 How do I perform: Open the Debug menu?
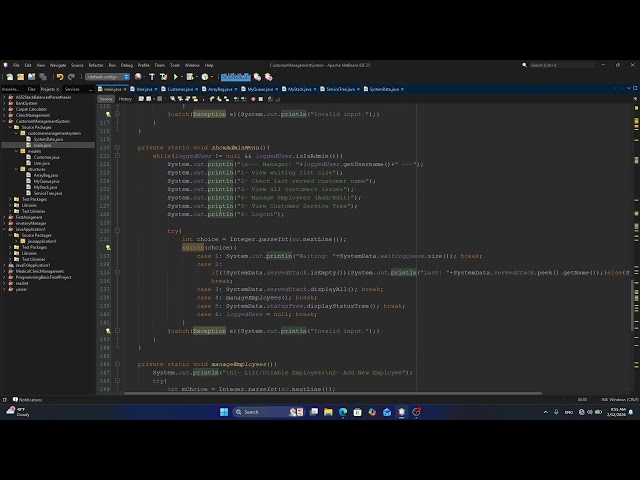click(127, 65)
